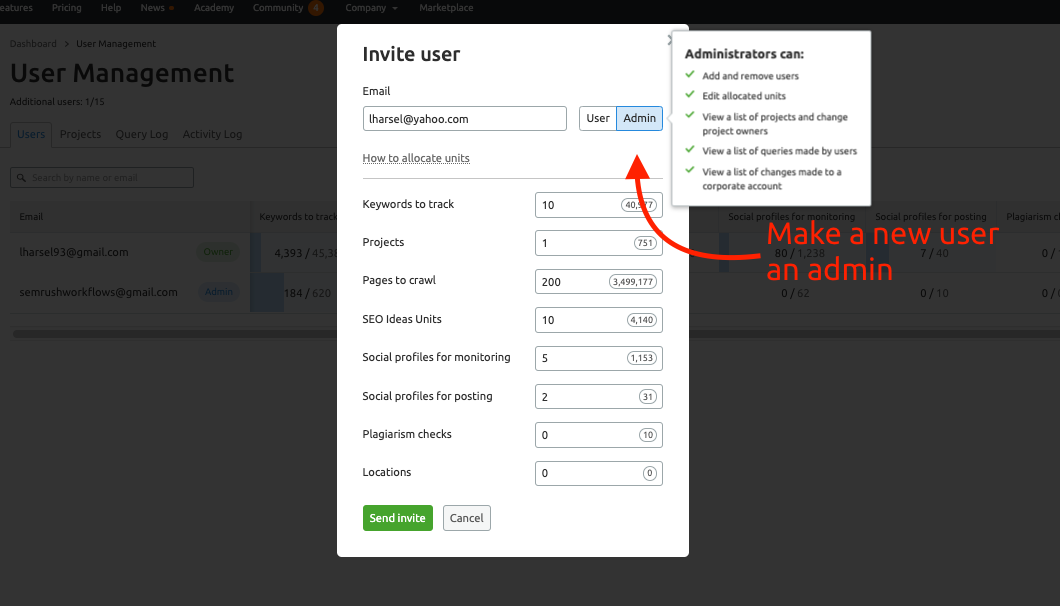The width and height of the screenshot is (1060, 606).
Task: Cancel the Invite user dialog
Action: (x=466, y=518)
